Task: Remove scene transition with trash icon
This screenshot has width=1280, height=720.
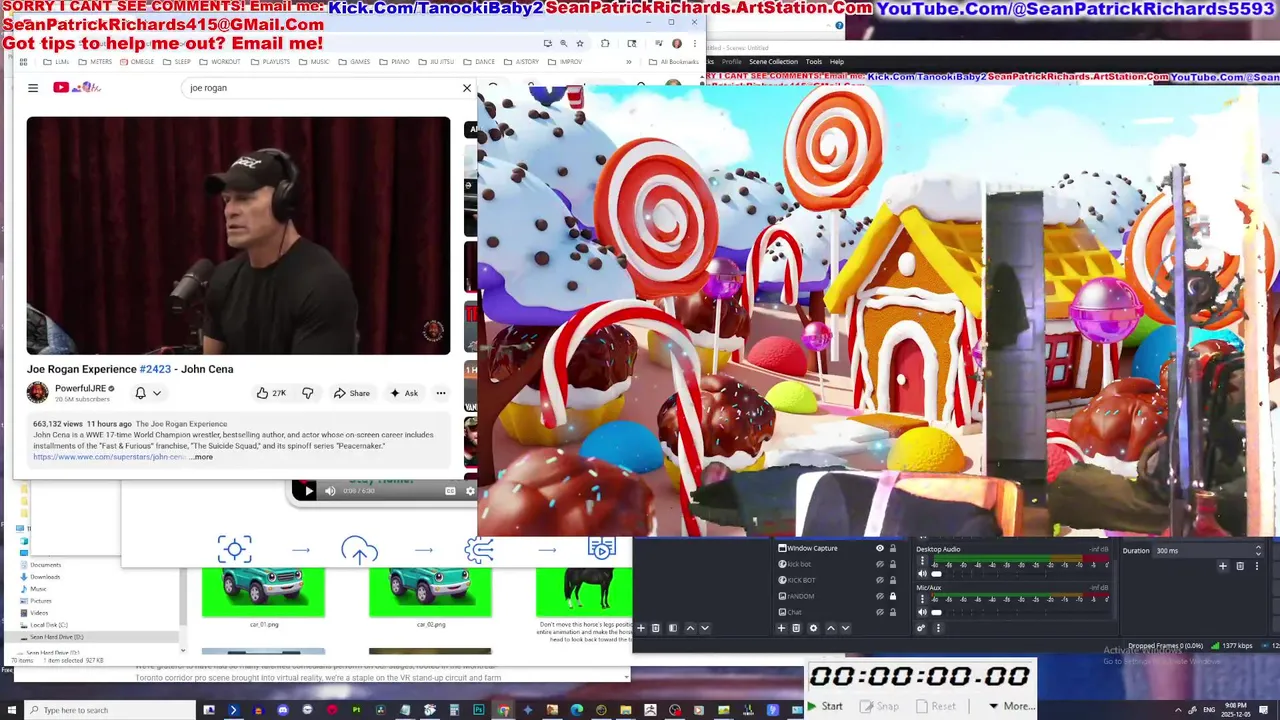Action: [1240, 566]
